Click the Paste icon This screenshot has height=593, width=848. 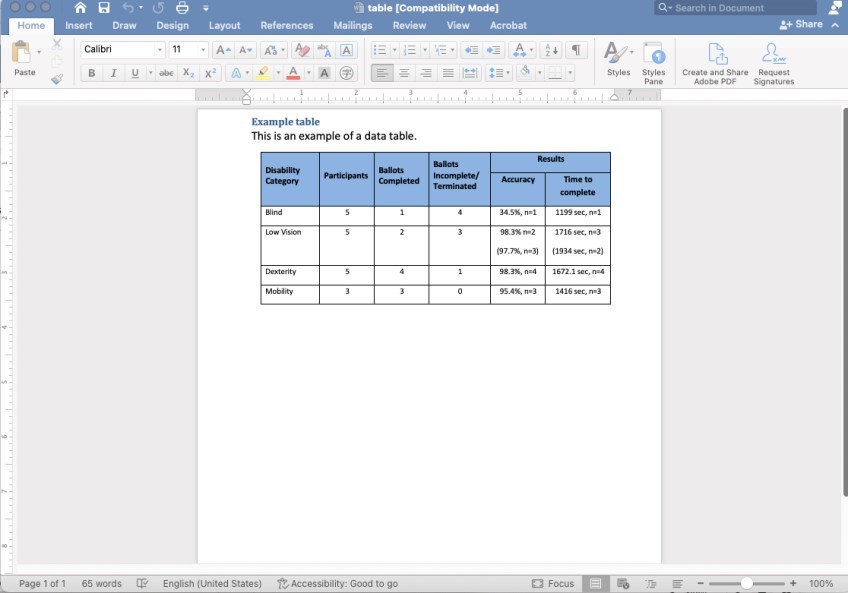22,55
